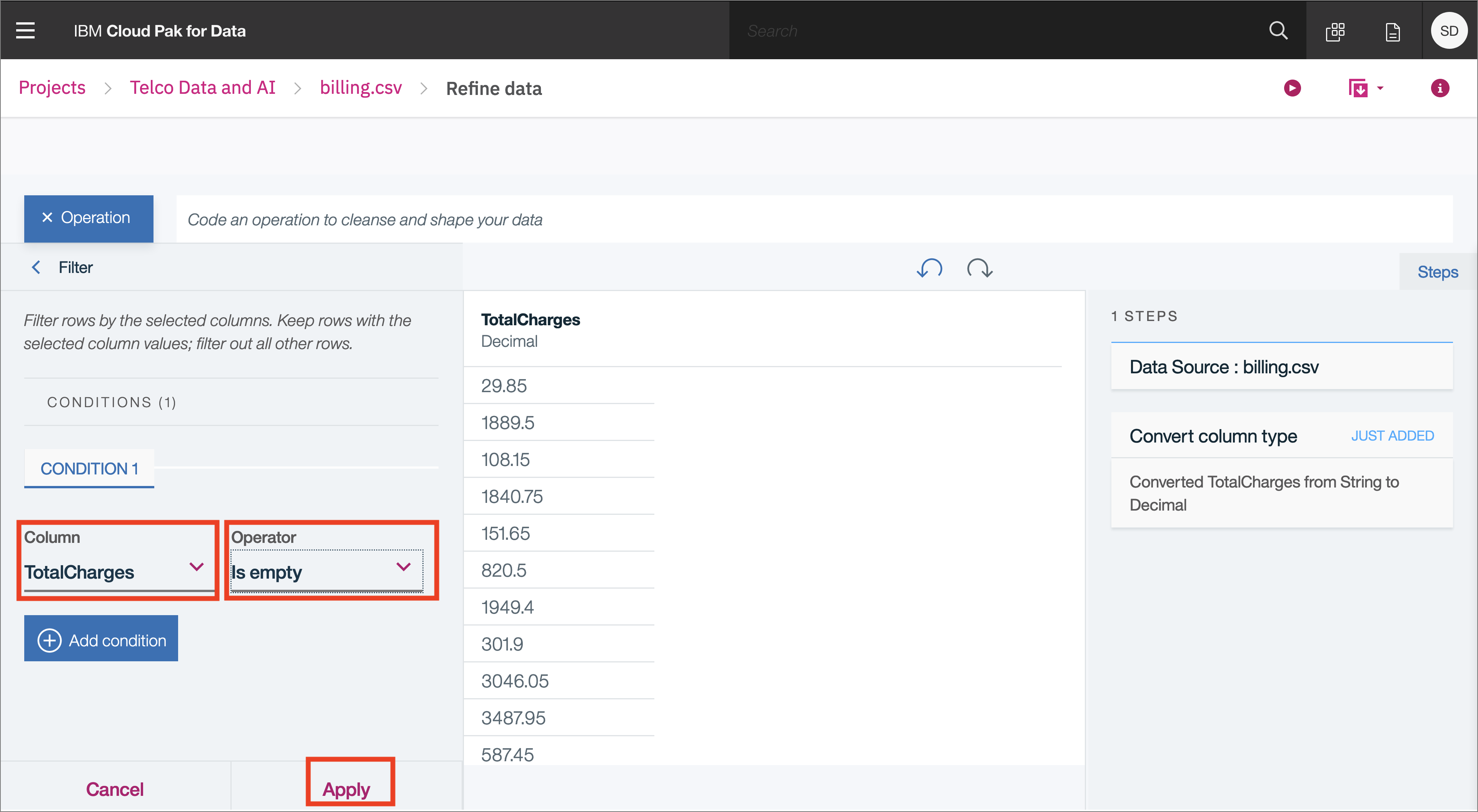This screenshot has height=812, width=1478.
Task: Select the CONDITION 1 tab
Action: pyautogui.click(x=89, y=469)
